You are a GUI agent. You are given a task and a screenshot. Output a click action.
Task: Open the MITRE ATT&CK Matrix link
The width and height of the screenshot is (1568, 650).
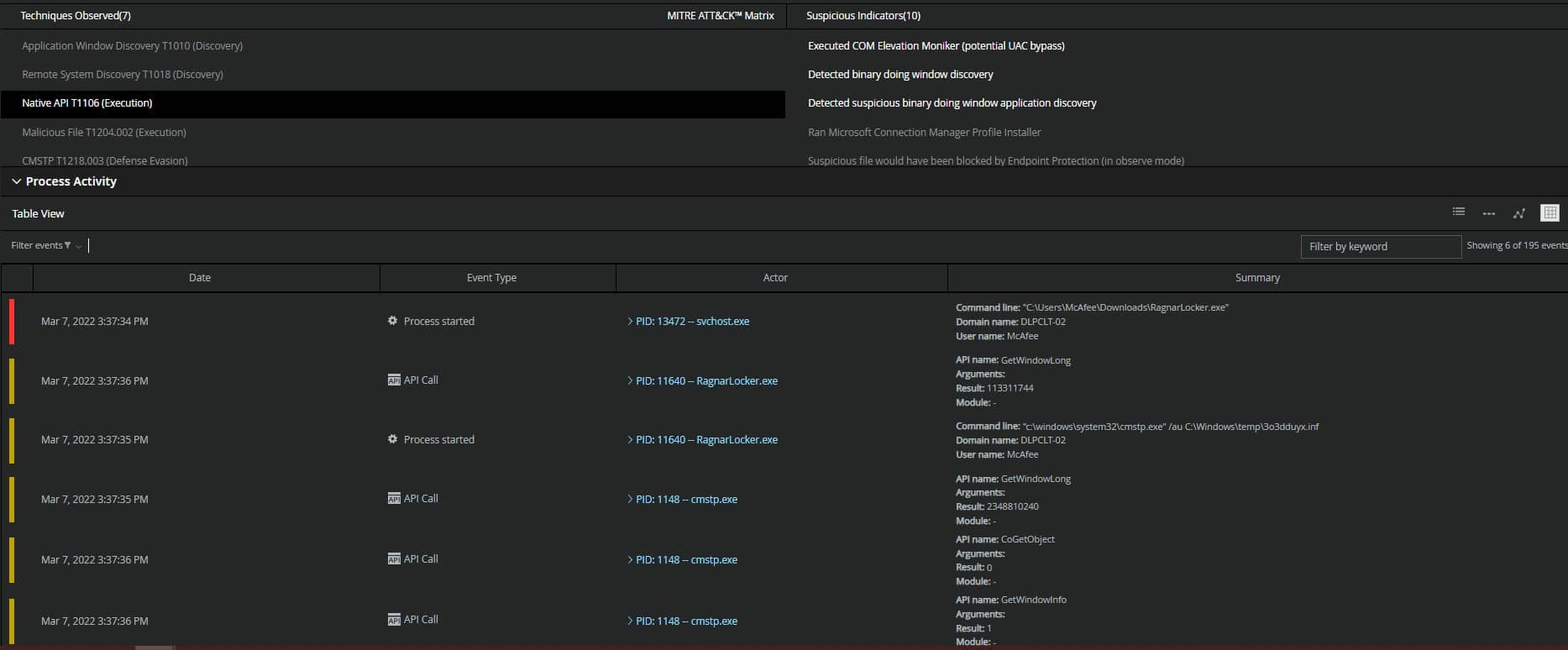point(721,16)
